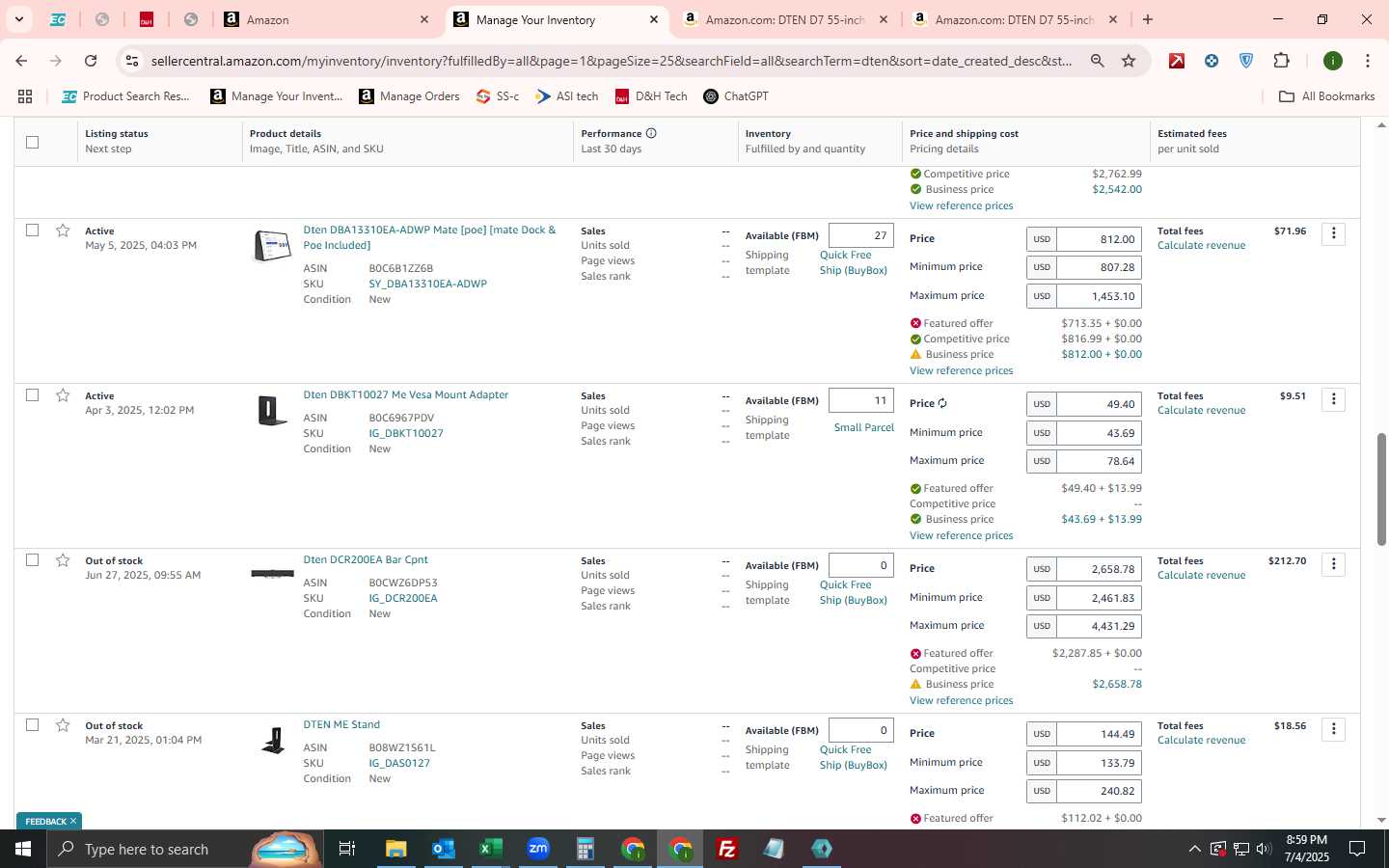
Task: Click the repricing sync icon beside DBKT10027 Price
Action: pyautogui.click(x=942, y=403)
